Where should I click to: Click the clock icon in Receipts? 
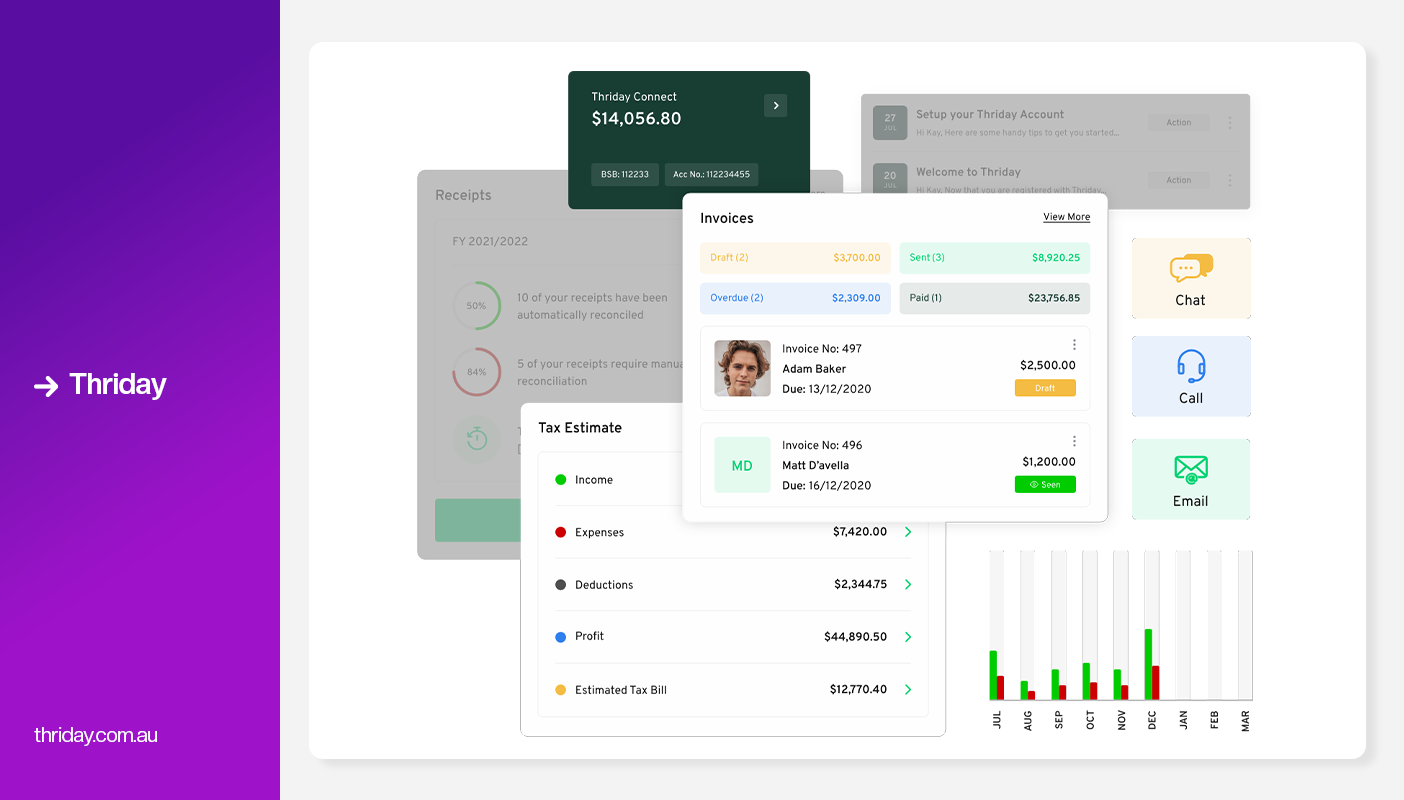coord(477,438)
